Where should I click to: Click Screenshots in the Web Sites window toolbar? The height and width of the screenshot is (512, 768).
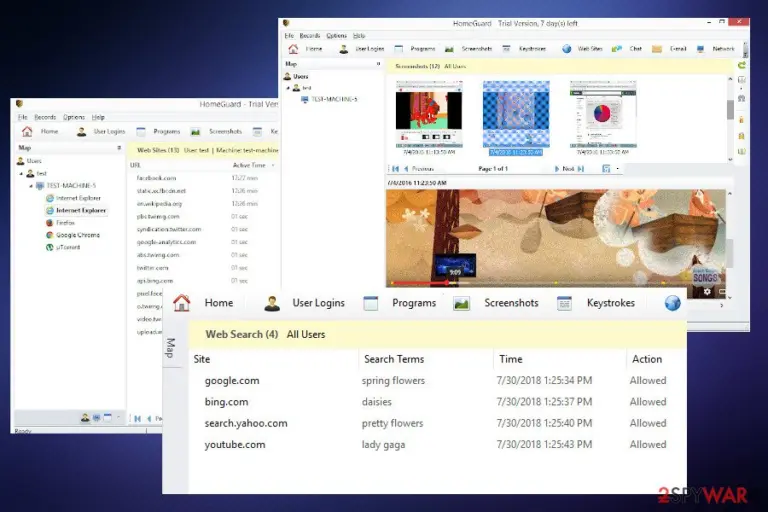click(216, 131)
